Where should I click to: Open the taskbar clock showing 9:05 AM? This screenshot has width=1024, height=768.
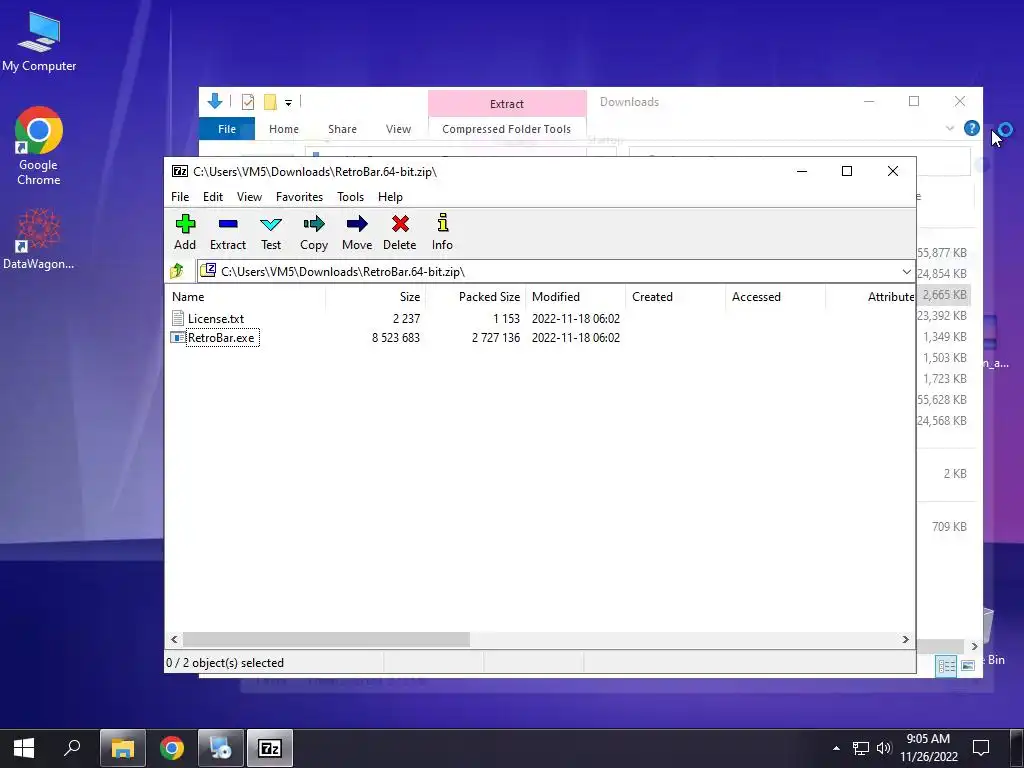928,748
